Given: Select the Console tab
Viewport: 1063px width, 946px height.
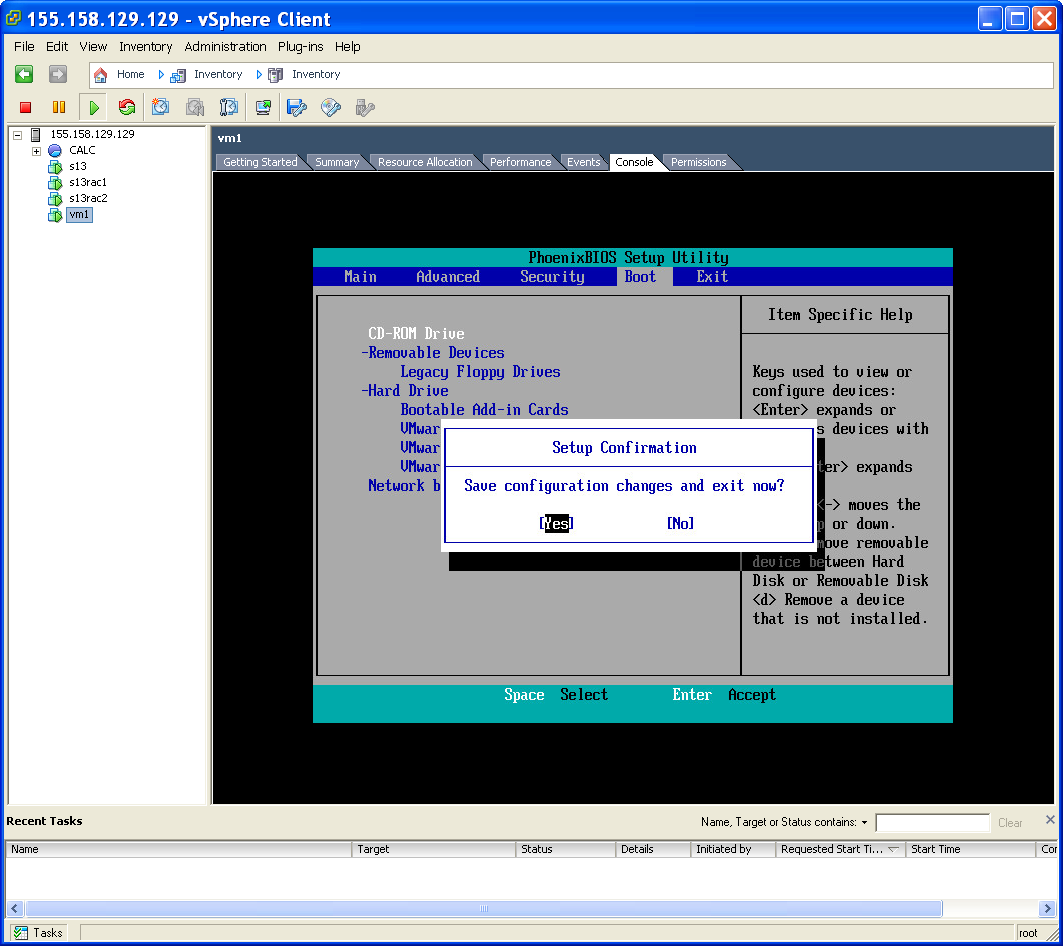Looking at the screenshot, I should point(634,162).
